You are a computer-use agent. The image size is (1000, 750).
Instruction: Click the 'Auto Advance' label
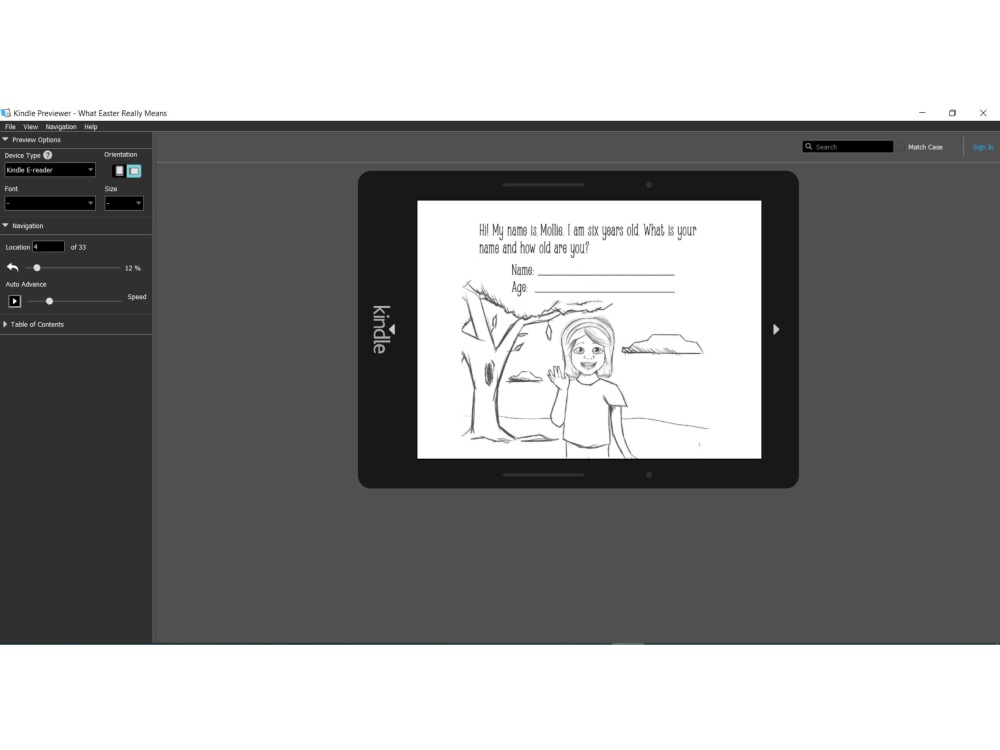(26, 284)
